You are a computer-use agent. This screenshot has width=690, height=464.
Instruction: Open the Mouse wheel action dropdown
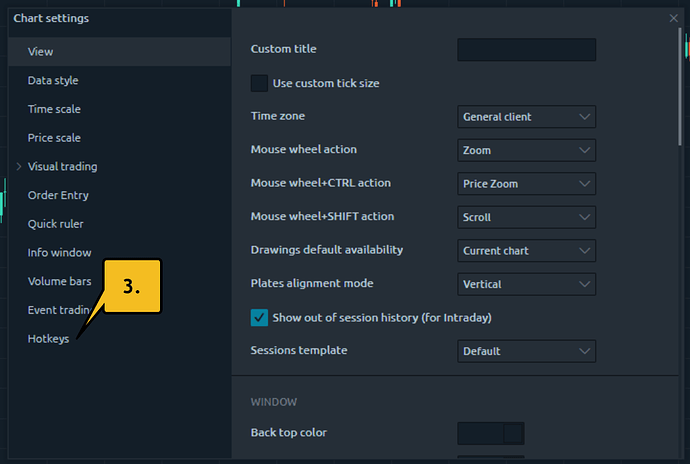(x=526, y=150)
